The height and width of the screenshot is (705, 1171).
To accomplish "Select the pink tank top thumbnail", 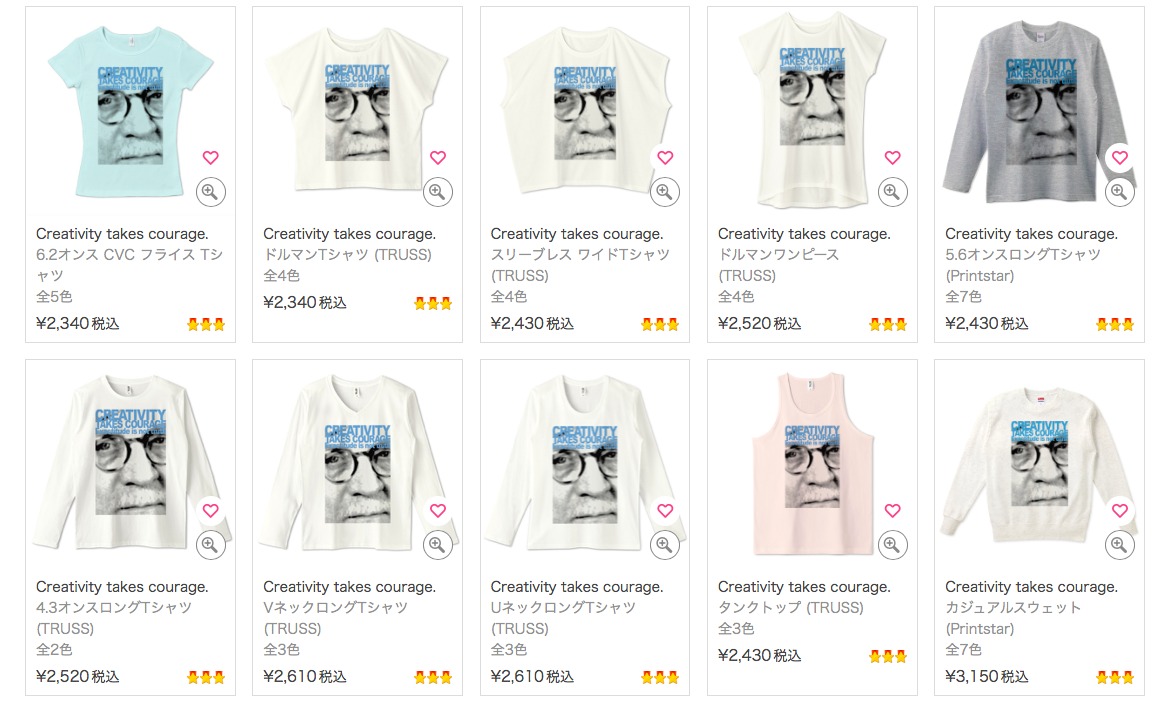I will point(812,464).
